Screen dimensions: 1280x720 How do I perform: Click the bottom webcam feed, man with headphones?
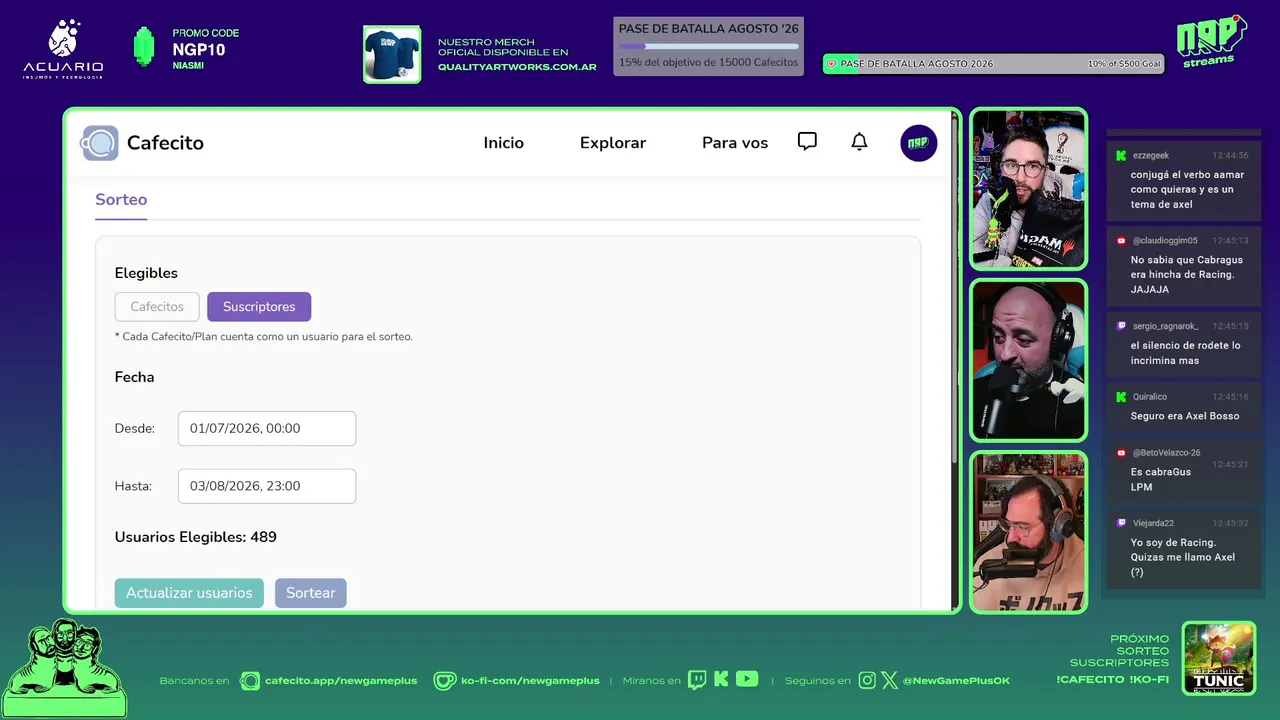point(1028,531)
